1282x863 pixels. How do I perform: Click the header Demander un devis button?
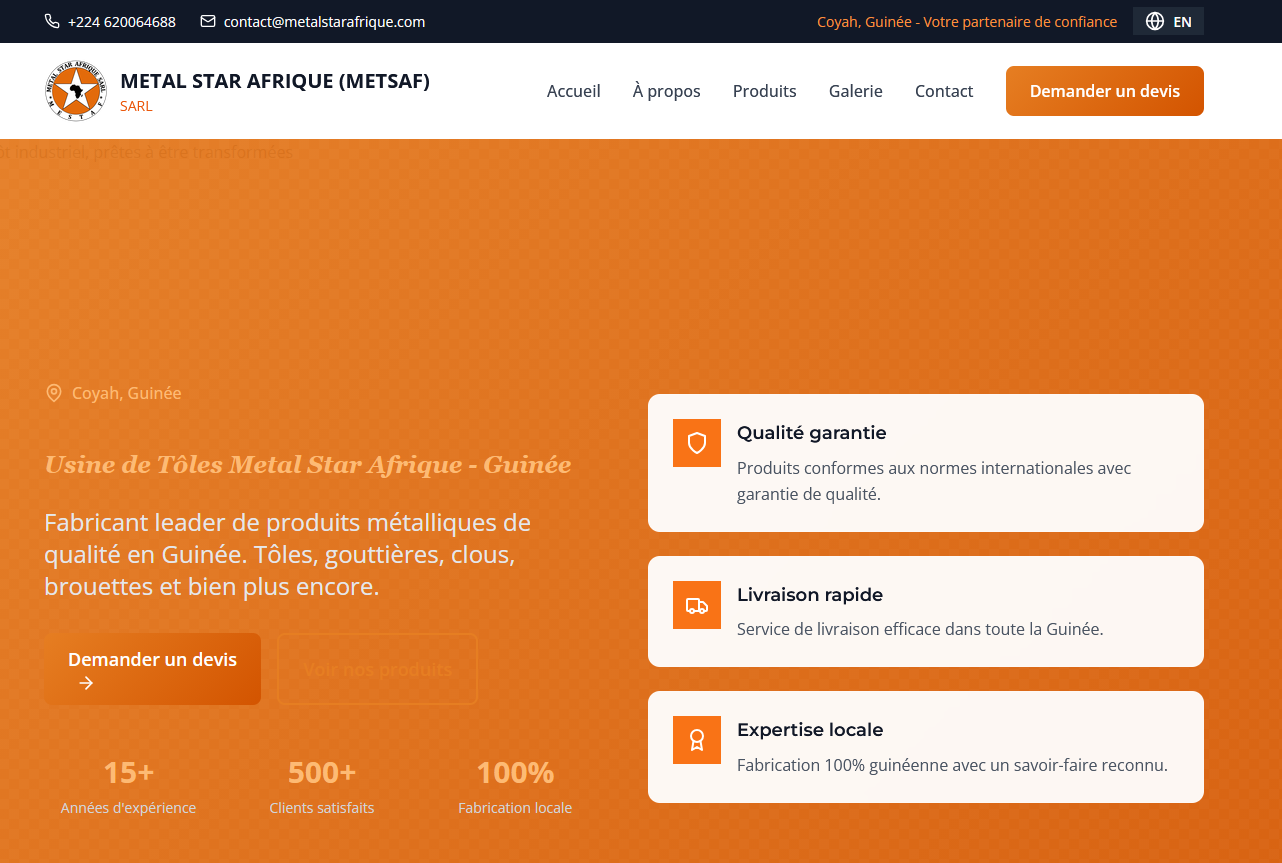pyautogui.click(x=1105, y=91)
